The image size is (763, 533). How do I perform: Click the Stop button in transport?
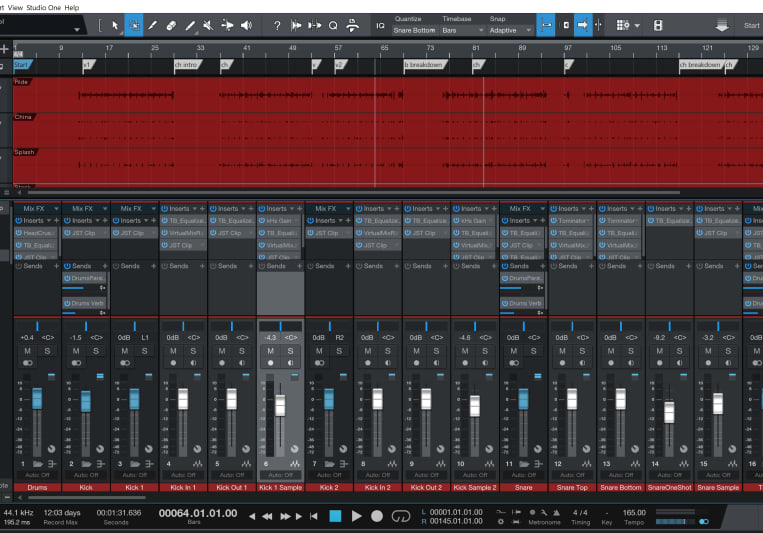335,516
